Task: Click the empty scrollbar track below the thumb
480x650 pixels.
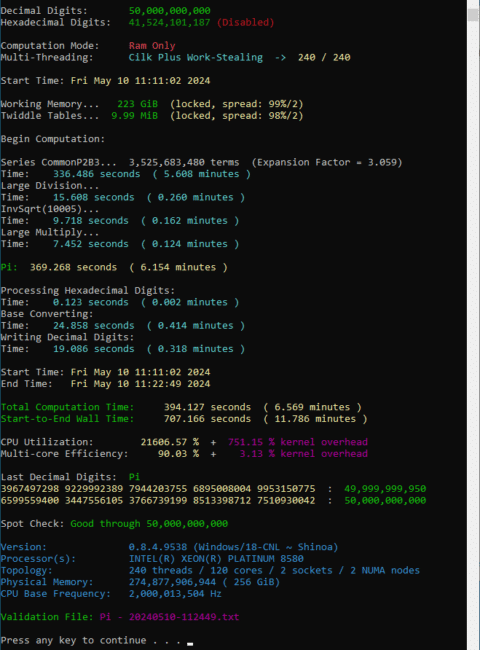Action: (x=473, y=332)
